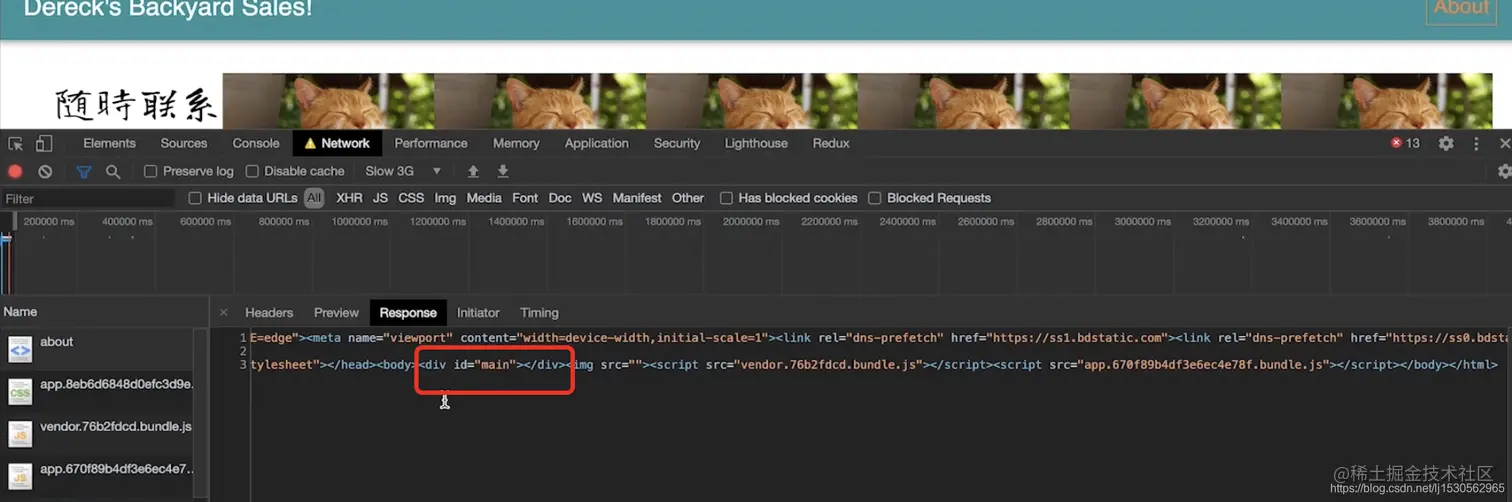This screenshot has height=502, width=1512.
Task: Show the Response sub-tab
Action: [408, 313]
